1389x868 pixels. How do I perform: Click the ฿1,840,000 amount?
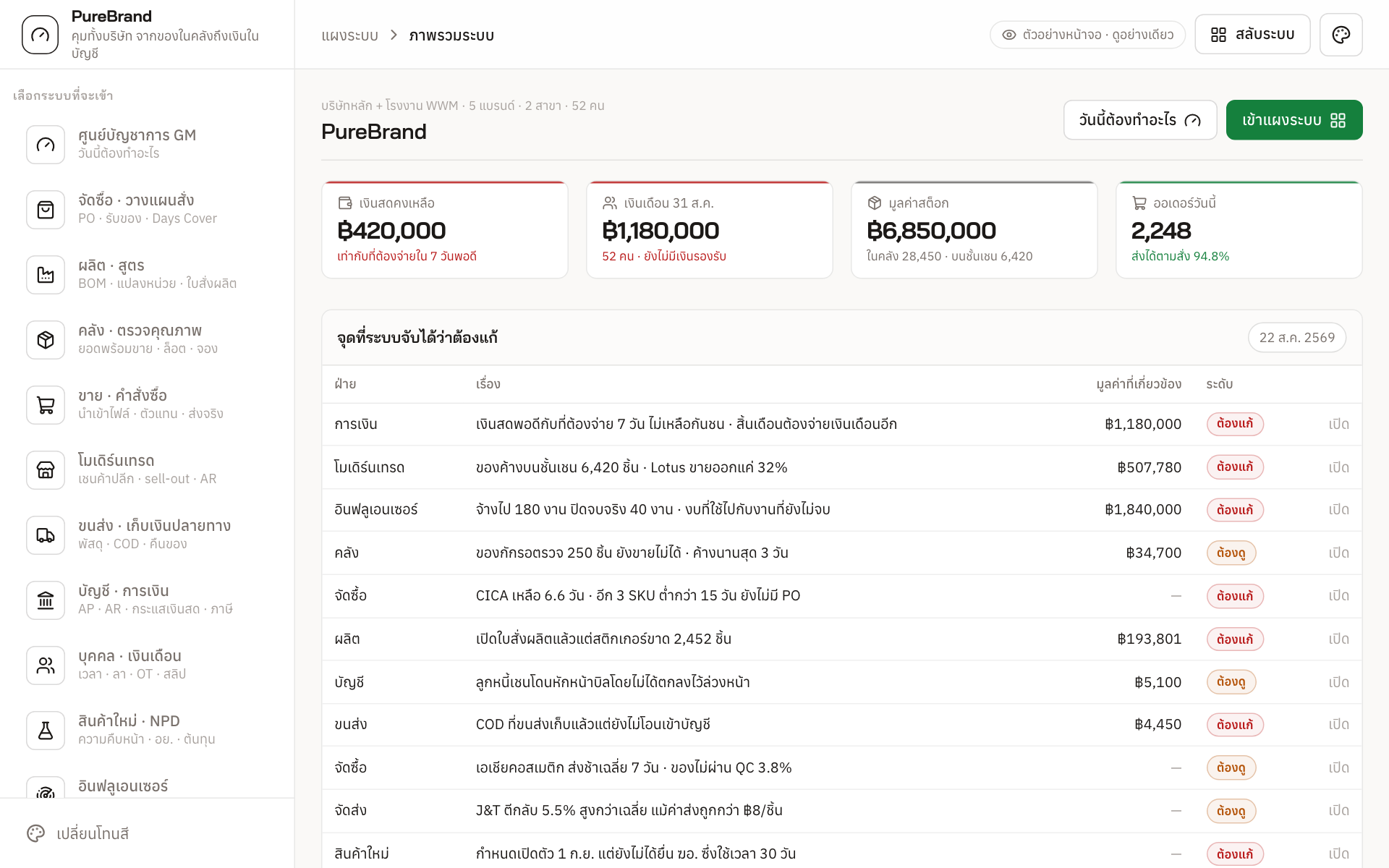coord(1143,509)
